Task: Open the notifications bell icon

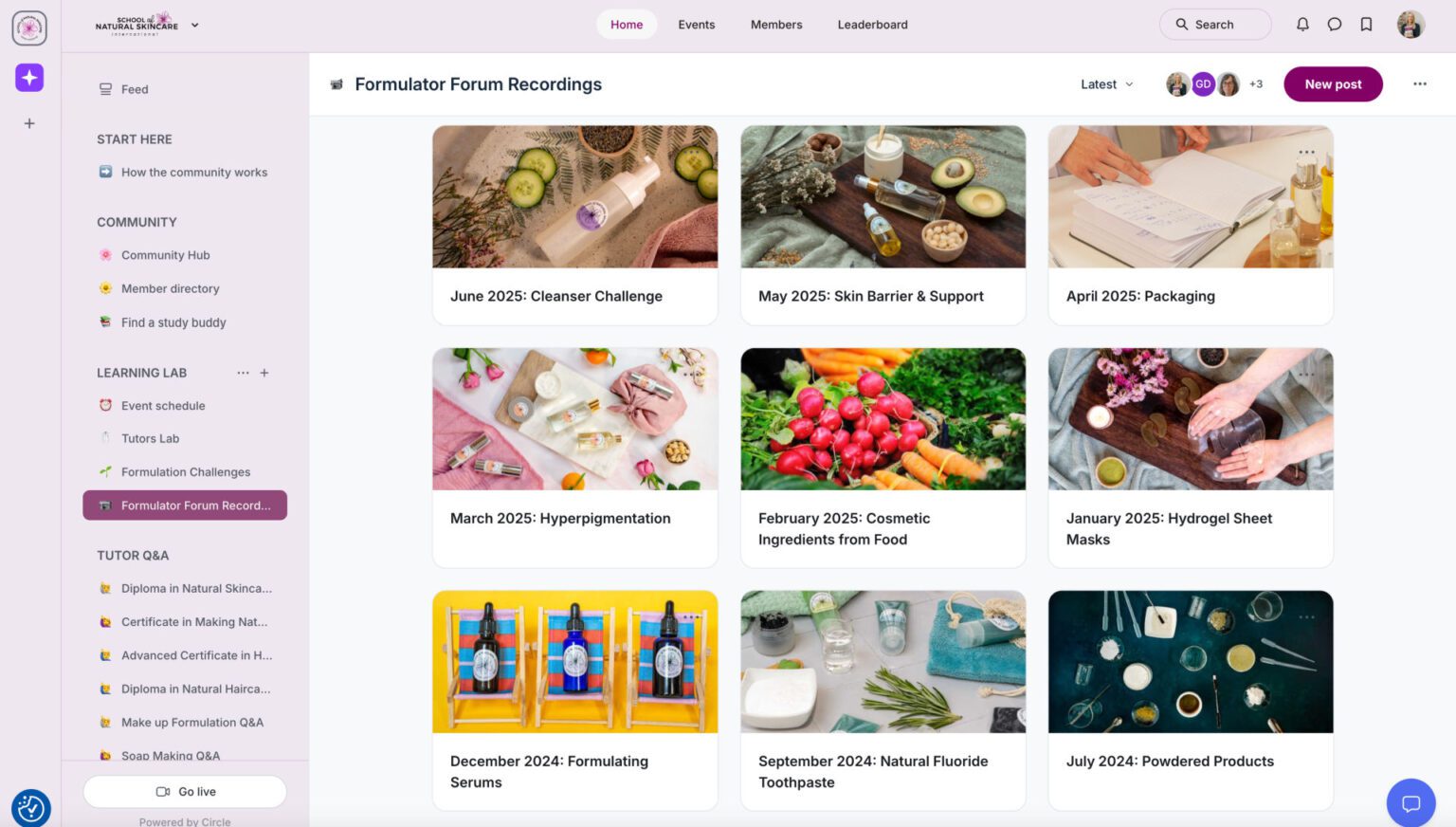Action: tap(1302, 25)
